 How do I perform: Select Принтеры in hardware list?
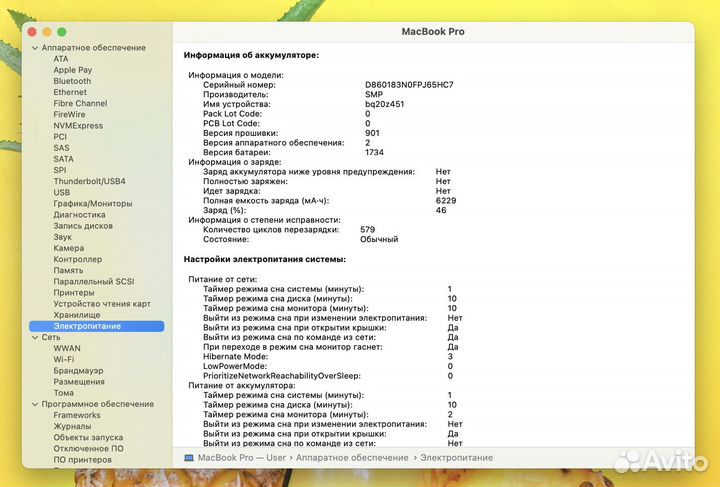click(74, 292)
